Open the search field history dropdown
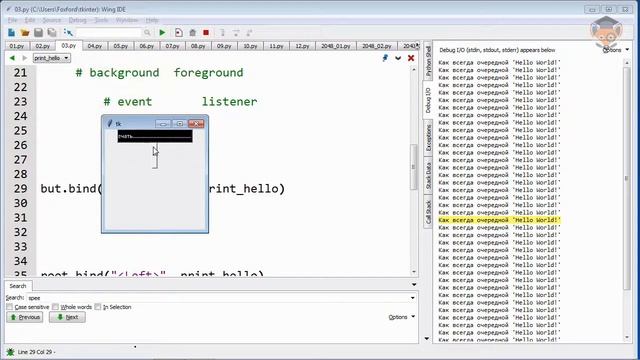This screenshot has height=360, width=640. point(413,298)
